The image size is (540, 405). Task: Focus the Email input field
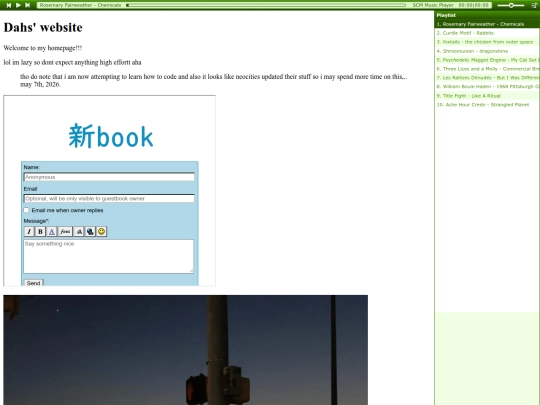tap(109, 198)
